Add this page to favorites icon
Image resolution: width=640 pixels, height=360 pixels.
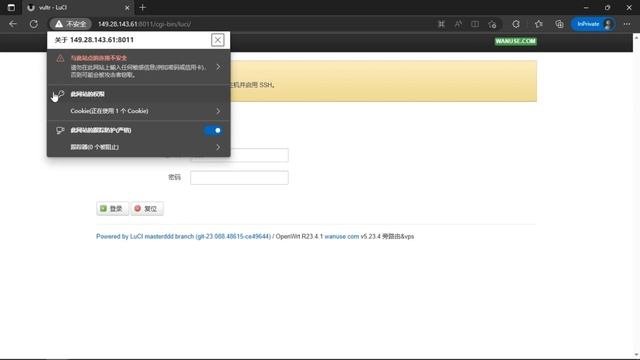(x=492, y=24)
